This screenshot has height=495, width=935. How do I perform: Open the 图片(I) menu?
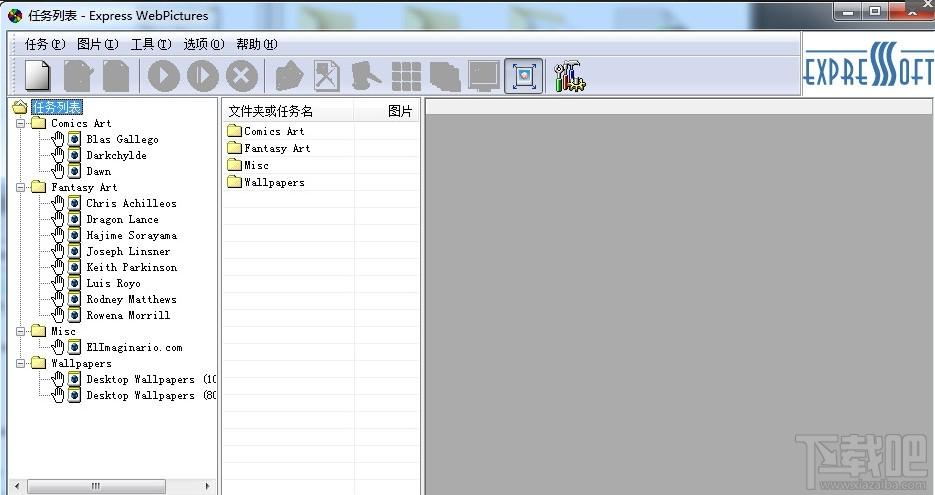pyautogui.click(x=98, y=44)
